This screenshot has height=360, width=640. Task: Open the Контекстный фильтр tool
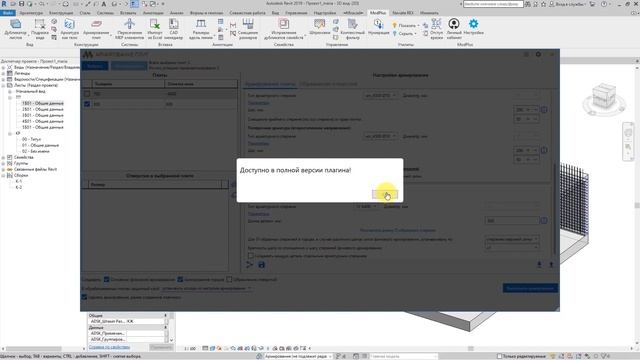(352, 29)
